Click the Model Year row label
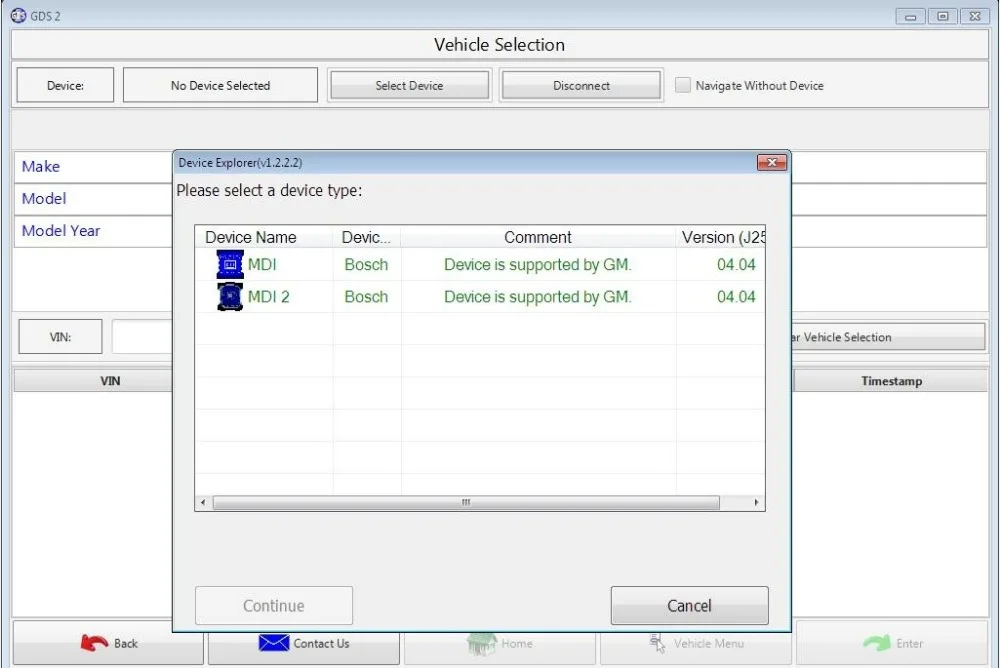1000x668 pixels. pos(61,230)
